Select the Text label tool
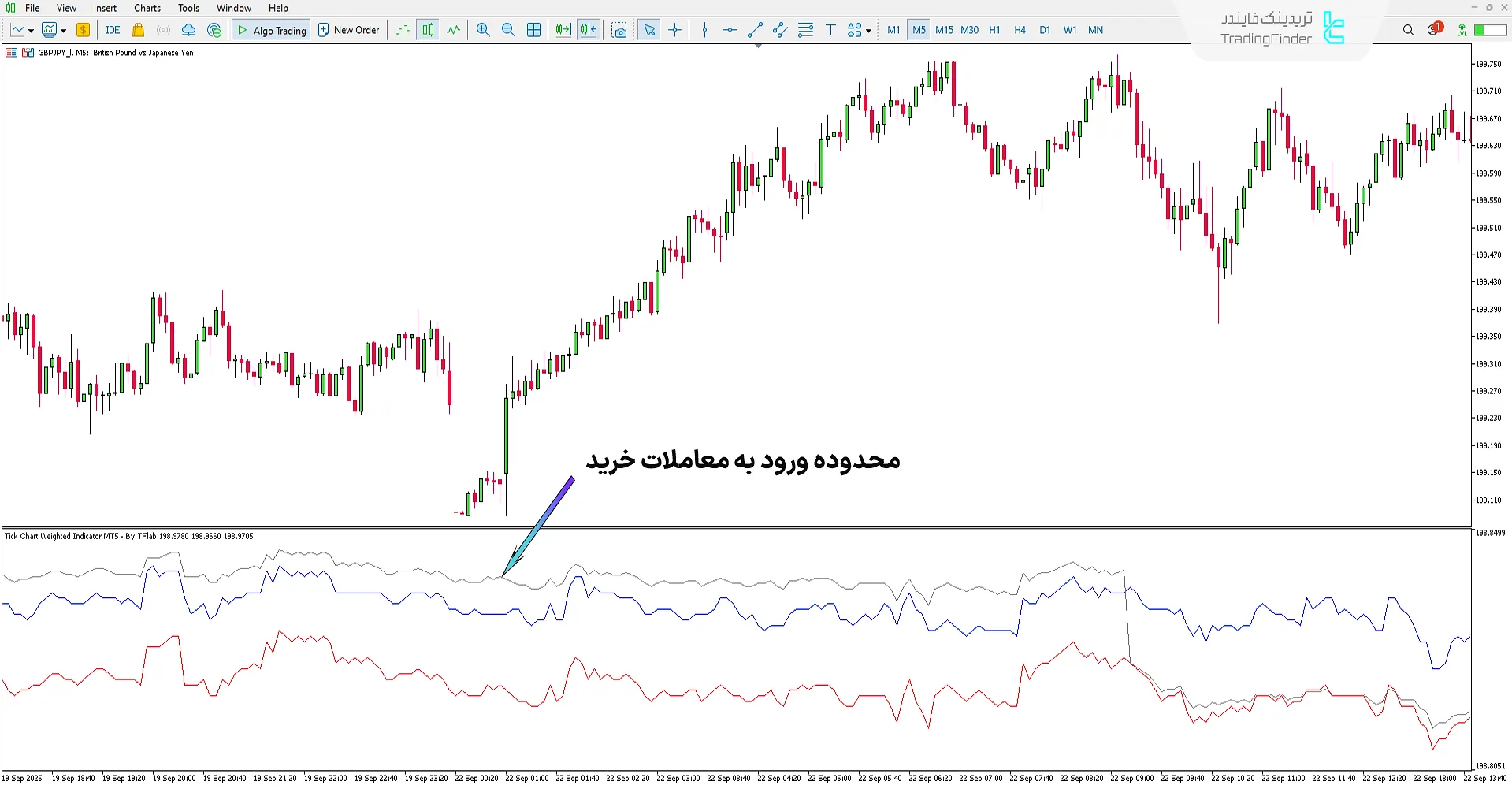This screenshot has height=785, width=1512. coord(830,30)
